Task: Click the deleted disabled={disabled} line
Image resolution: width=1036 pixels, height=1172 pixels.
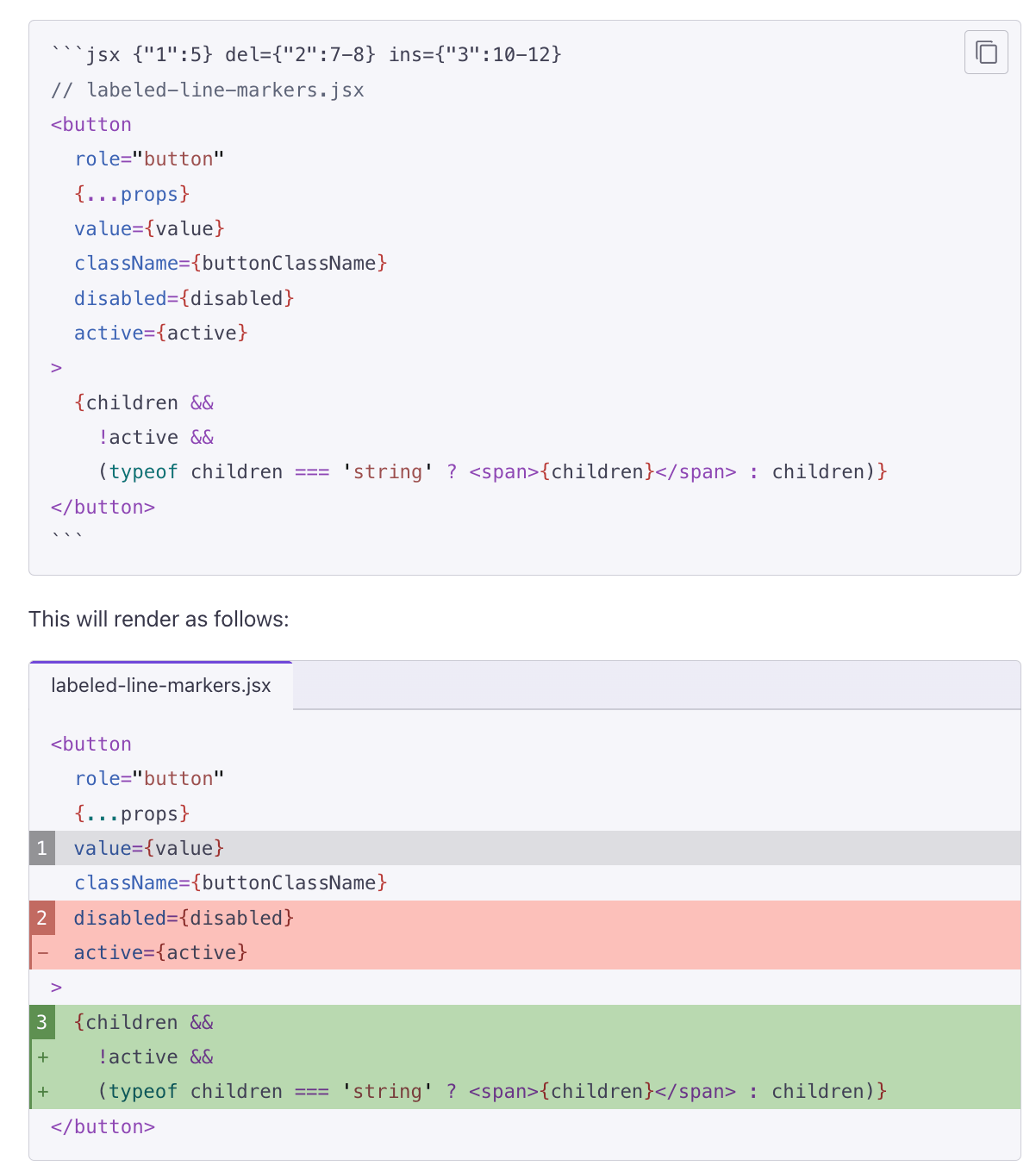Action: 184,919
